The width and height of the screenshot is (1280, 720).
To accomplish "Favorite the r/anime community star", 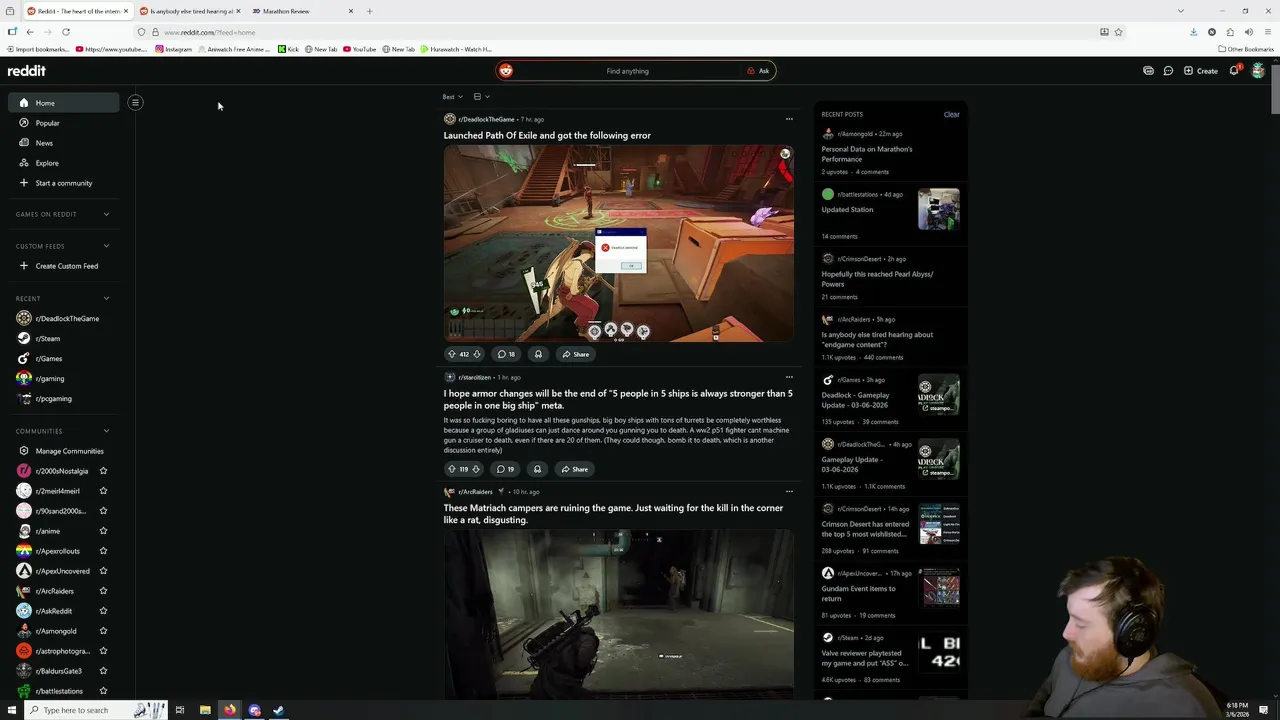I will pyautogui.click(x=103, y=531).
